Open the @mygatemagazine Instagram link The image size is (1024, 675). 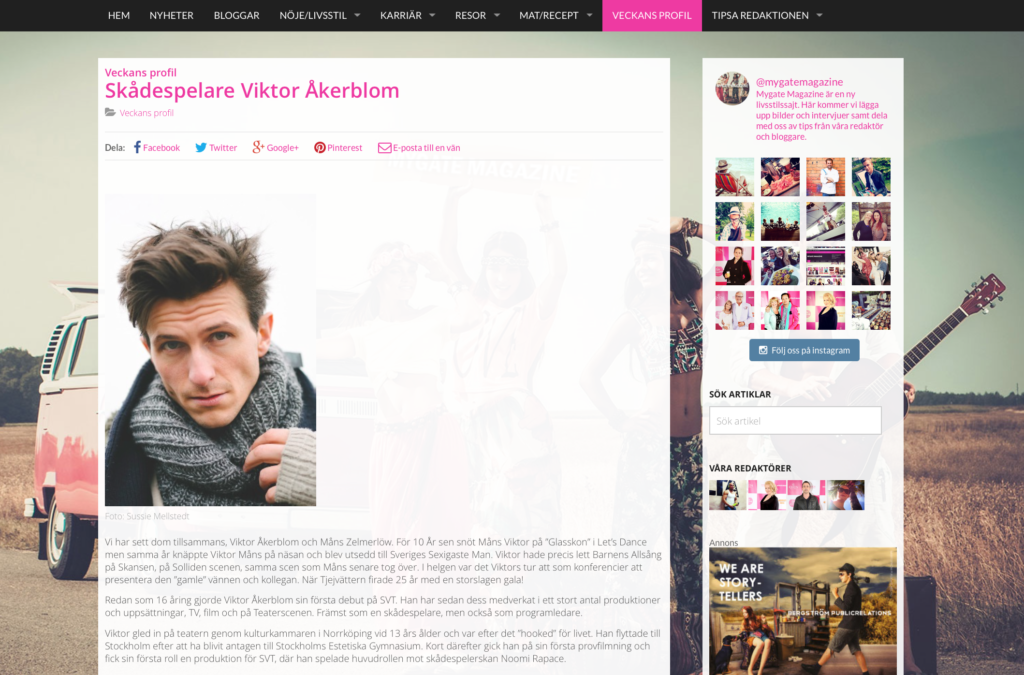[x=799, y=82]
